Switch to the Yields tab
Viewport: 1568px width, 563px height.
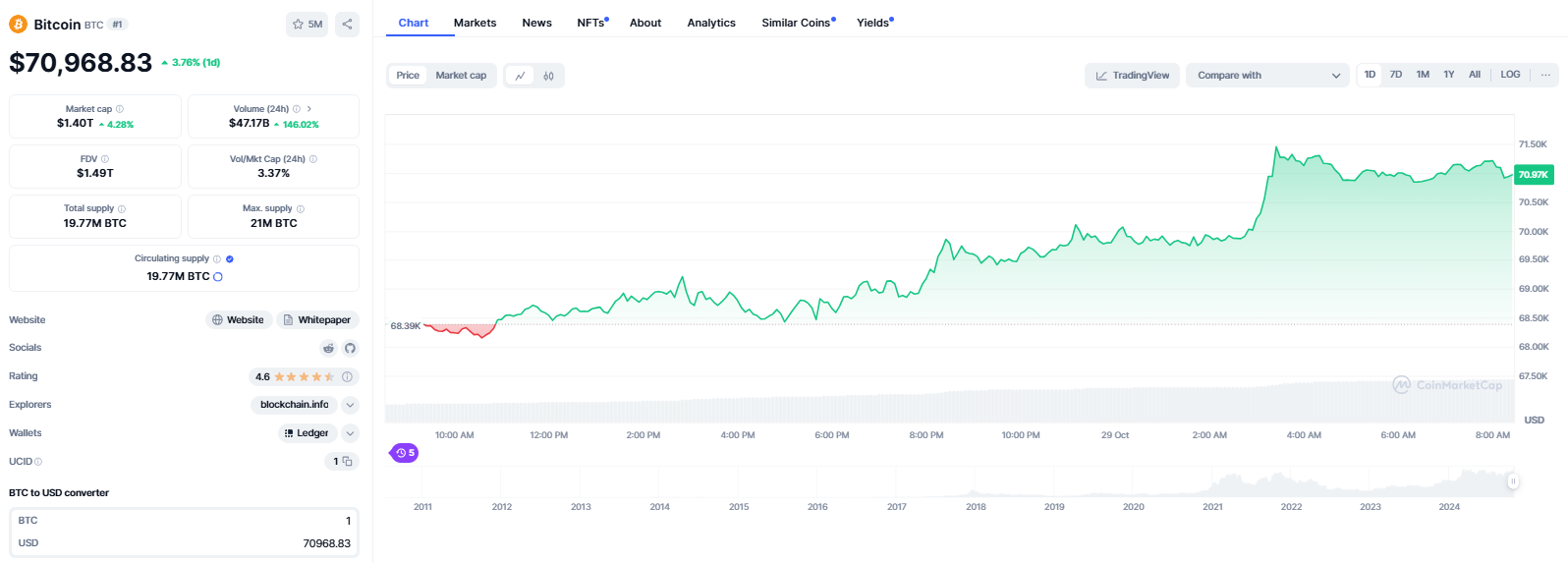click(x=874, y=23)
